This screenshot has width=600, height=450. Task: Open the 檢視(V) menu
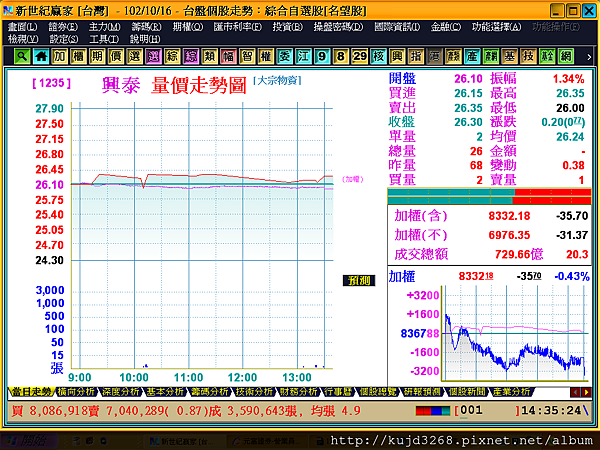23,39
